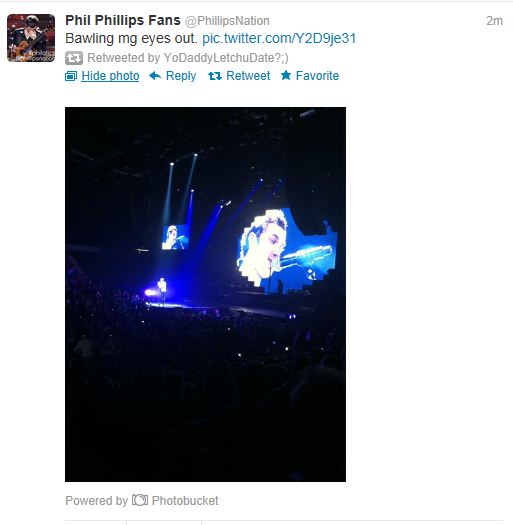Open the @PhillipsNation handle link

227,21
